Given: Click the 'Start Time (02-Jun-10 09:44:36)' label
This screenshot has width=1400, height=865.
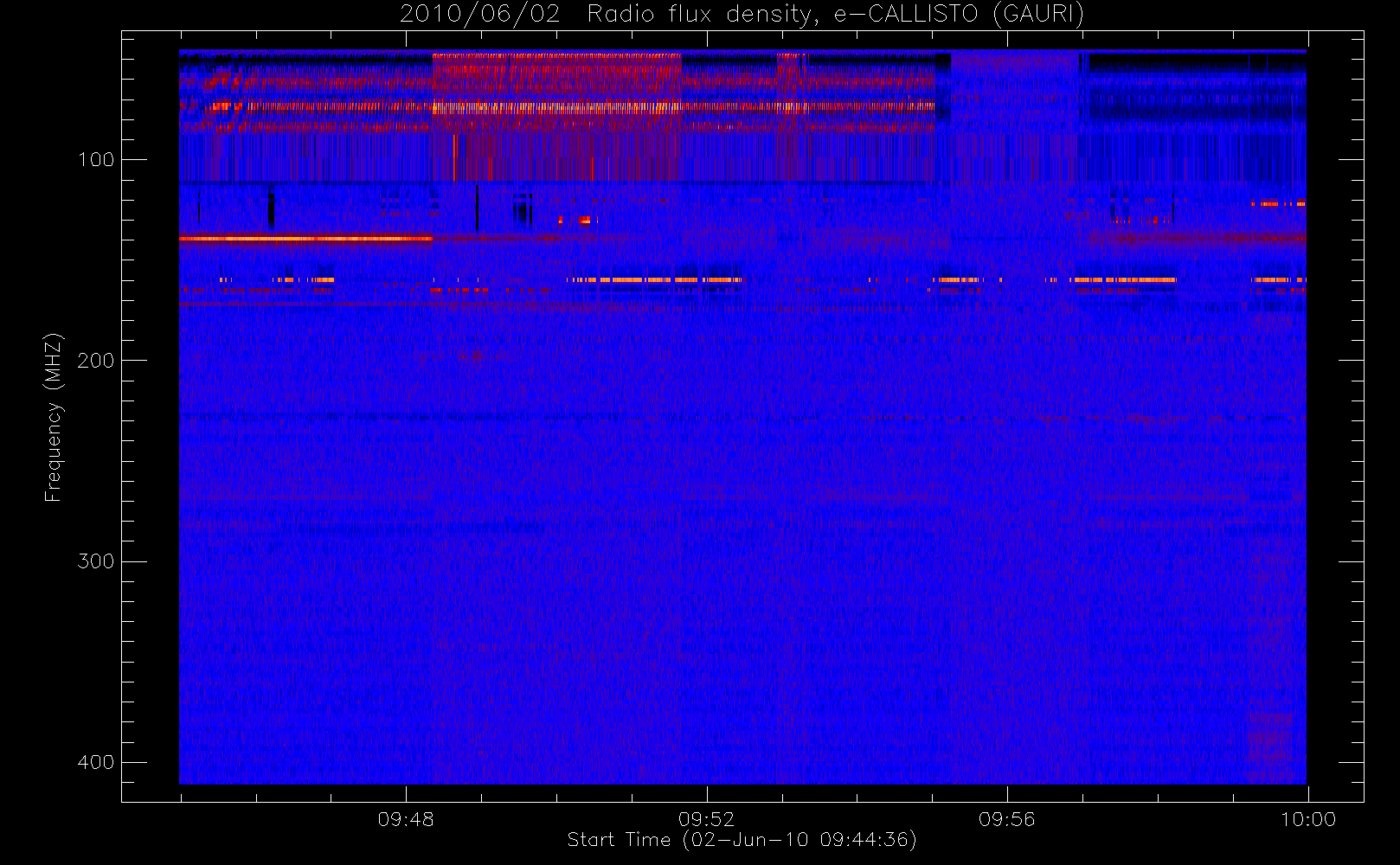Looking at the screenshot, I should pyautogui.click(x=742, y=840).
